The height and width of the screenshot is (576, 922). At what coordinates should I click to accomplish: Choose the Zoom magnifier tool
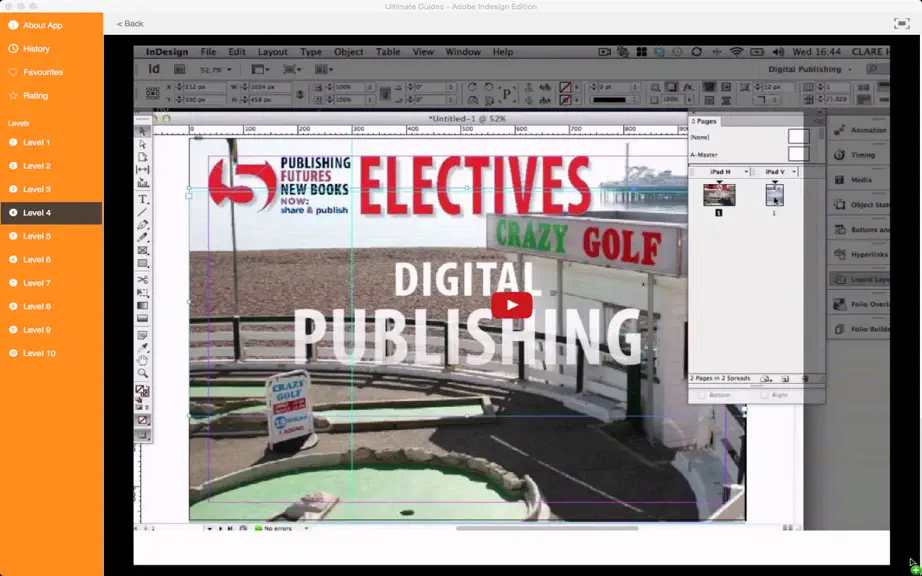click(x=143, y=373)
